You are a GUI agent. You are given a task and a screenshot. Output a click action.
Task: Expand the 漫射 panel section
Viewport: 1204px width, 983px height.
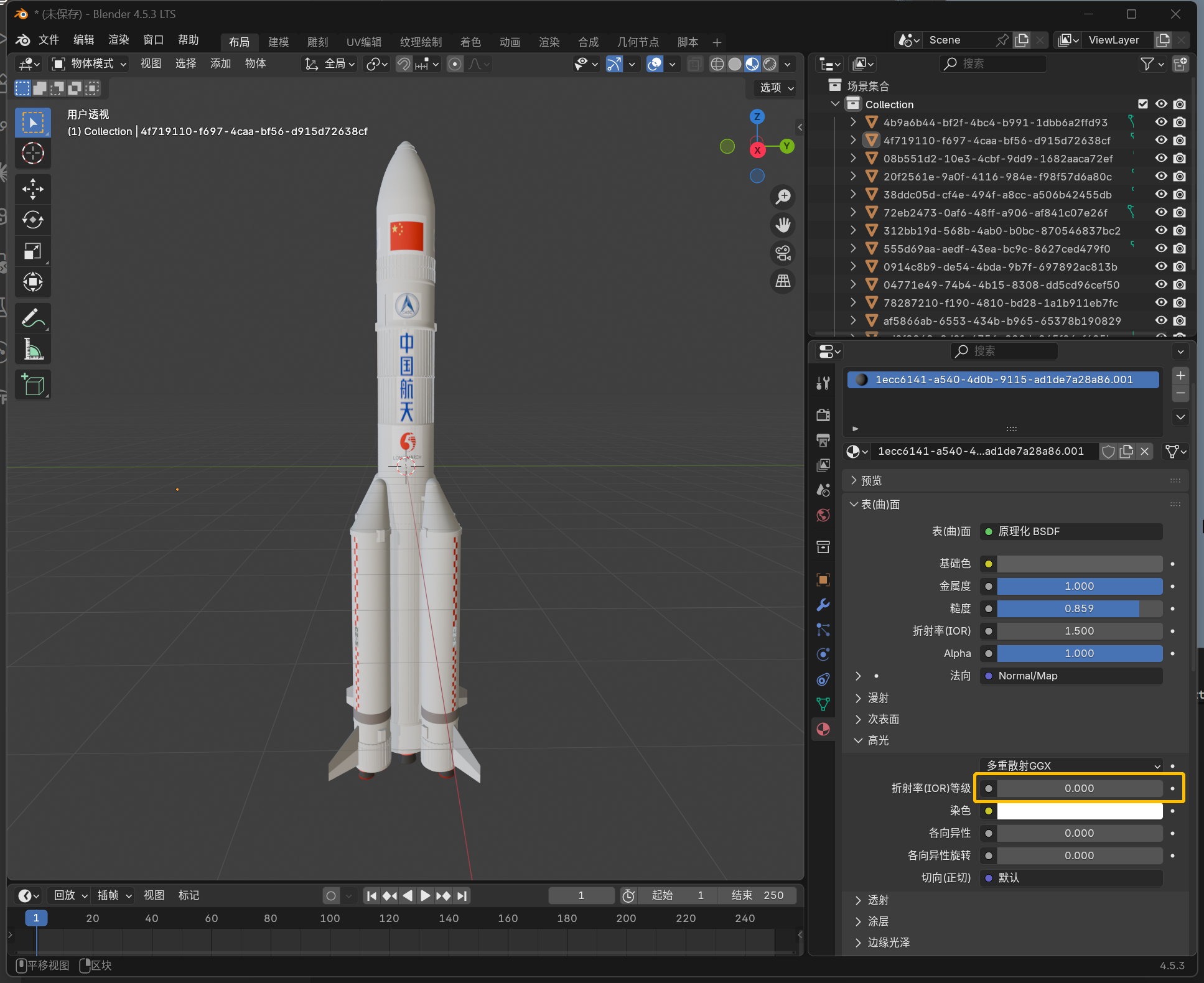click(878, 698)
